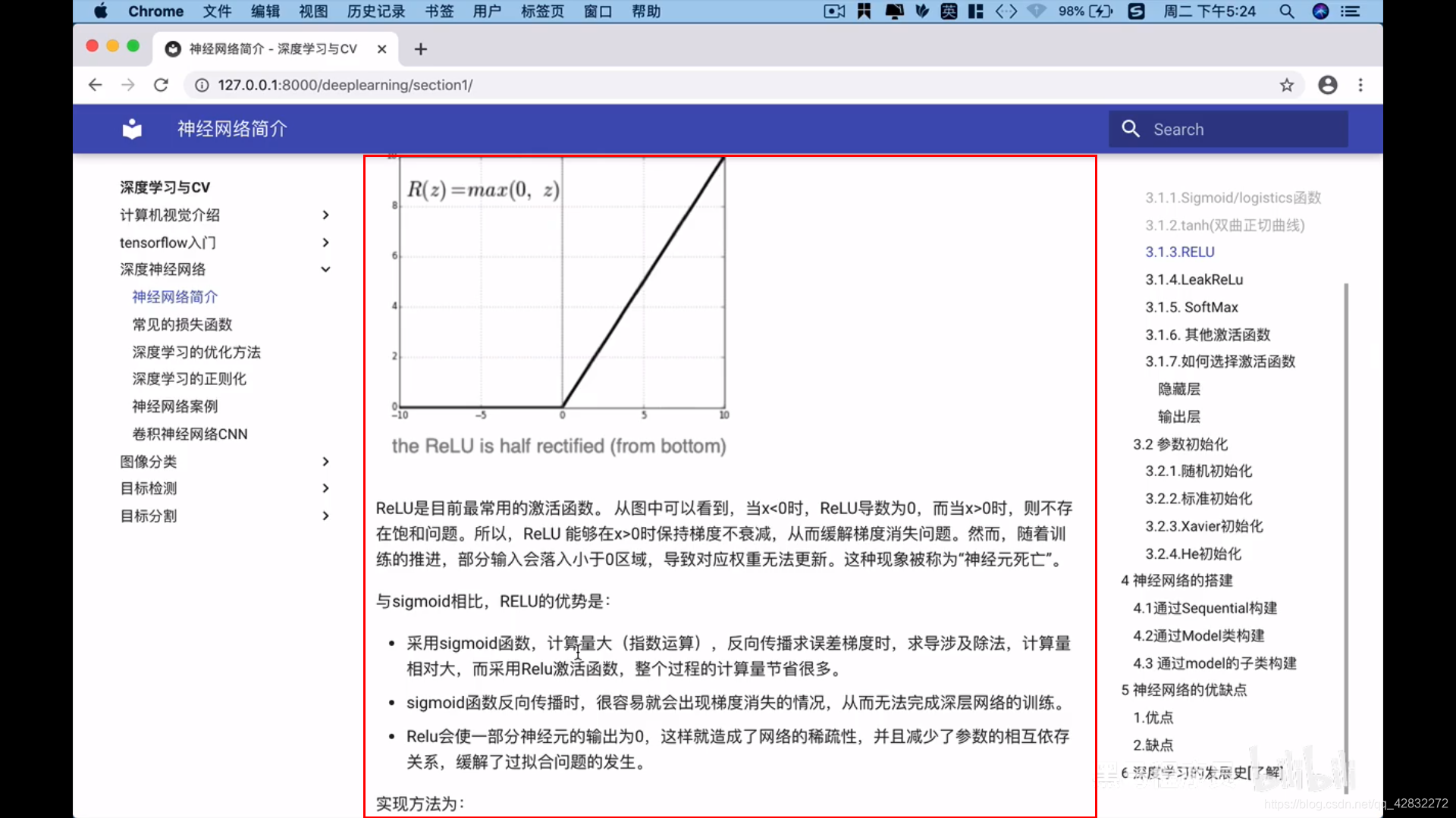Click the battery status icon
1456x818 pixels.
(1101, 11)
